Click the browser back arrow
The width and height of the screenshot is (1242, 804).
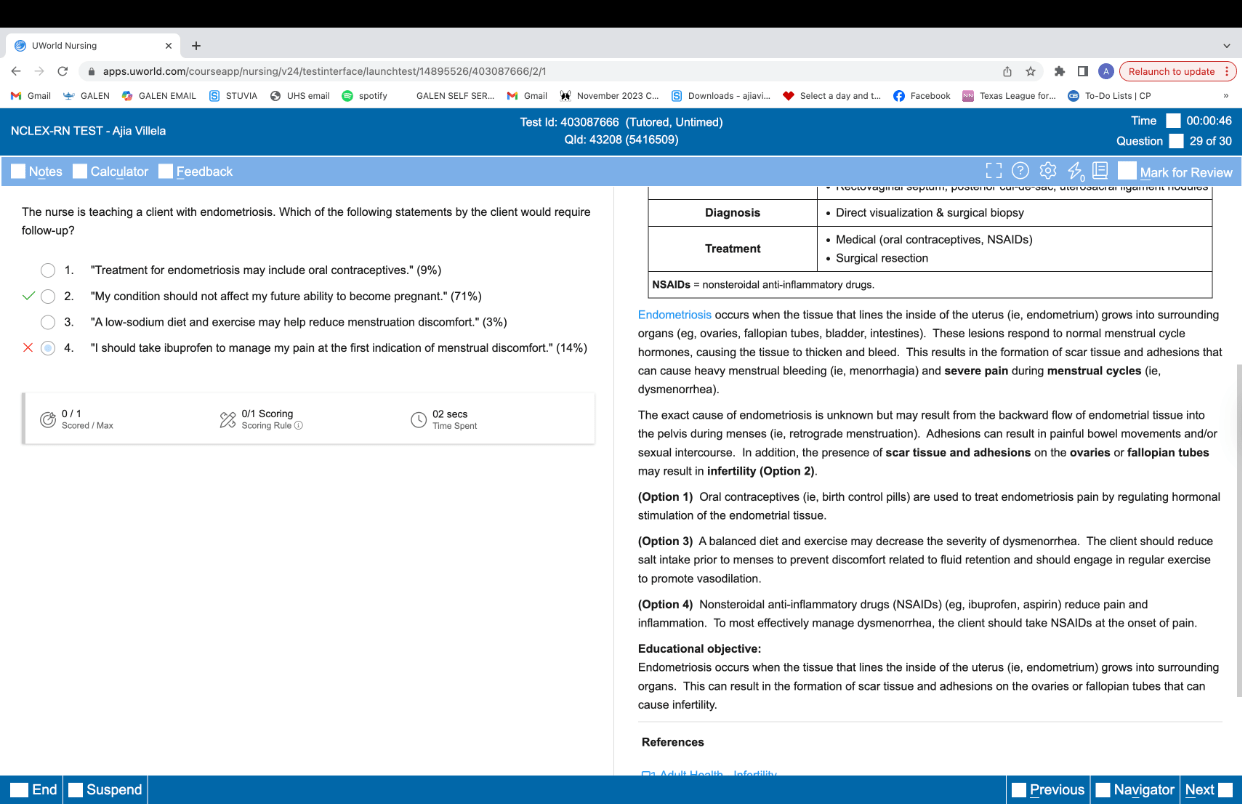(x=17, y=71)
